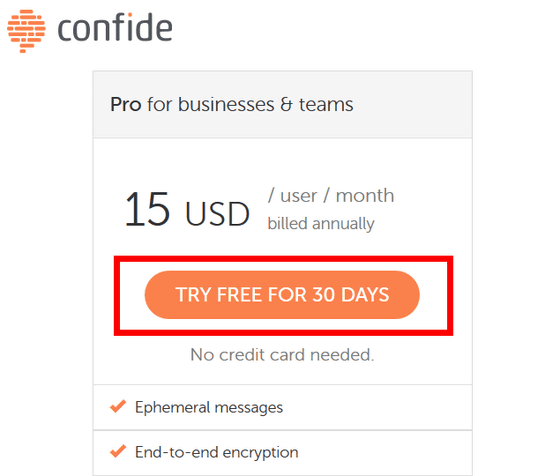The width and height of the screenshot is (560, 476).
Task: Click the confide wordmark text
Action: [x=115, y=27]
